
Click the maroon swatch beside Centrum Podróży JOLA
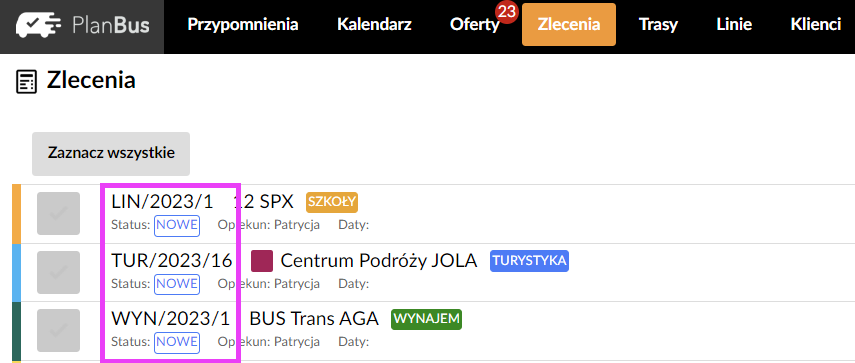[262, 261]
